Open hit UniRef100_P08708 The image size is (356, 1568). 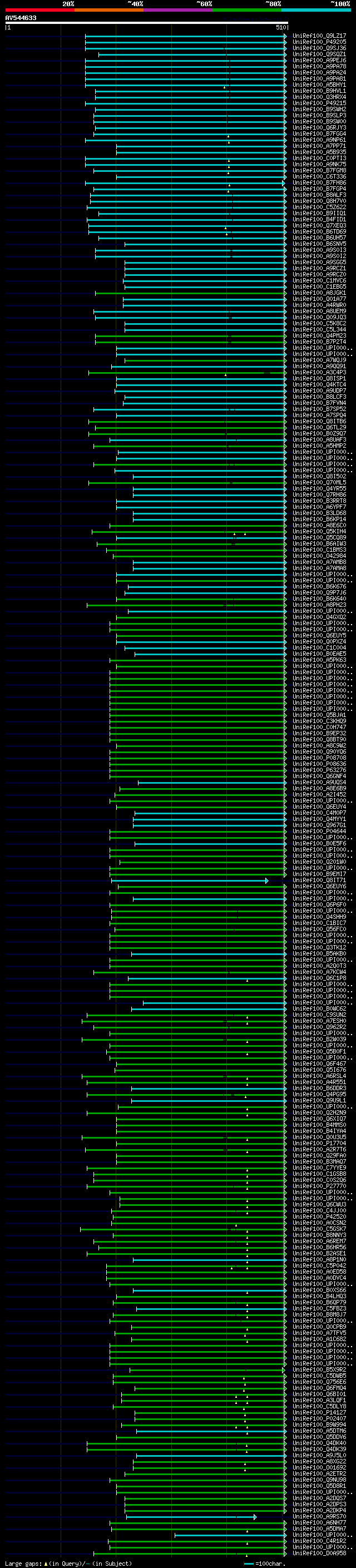(x=319, y=758)
